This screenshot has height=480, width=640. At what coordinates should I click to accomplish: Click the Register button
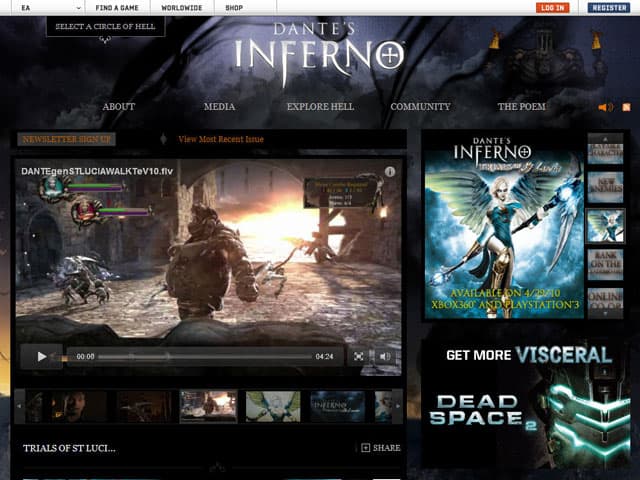pyautogui.click(x=608, y=7)
